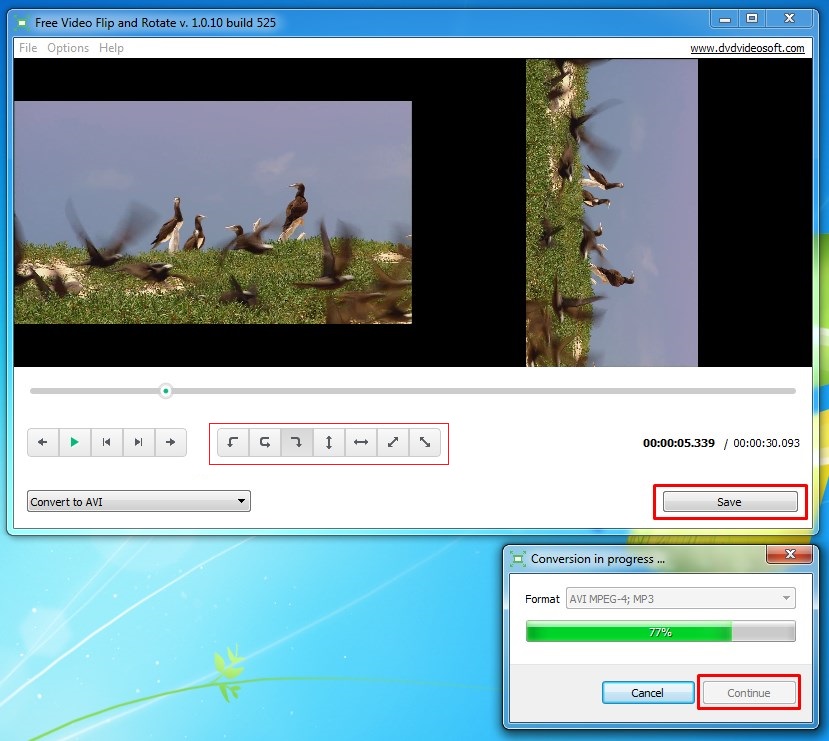Step forward with the right arrow button
829x741 pixels.
coord(171,442)
